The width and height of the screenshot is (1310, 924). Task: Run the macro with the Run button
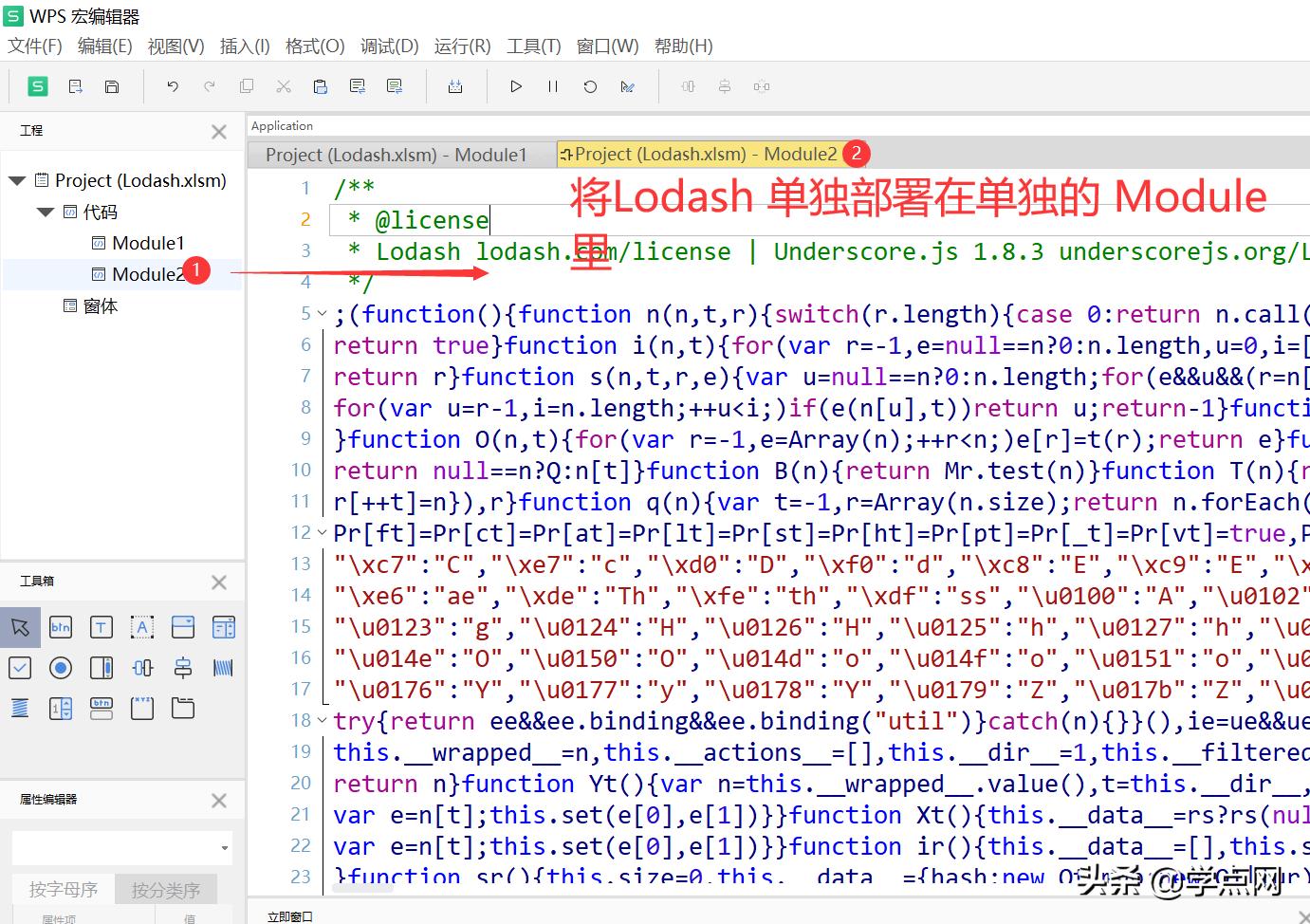click(515, 85)
